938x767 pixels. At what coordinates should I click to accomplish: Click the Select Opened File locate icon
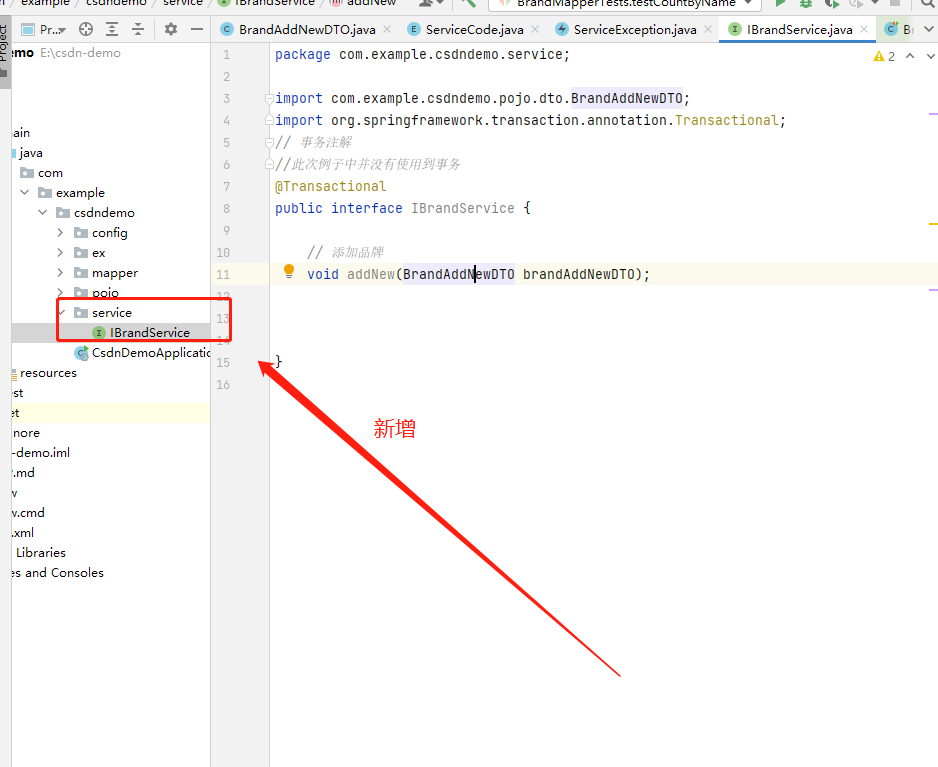coord(86,29)
